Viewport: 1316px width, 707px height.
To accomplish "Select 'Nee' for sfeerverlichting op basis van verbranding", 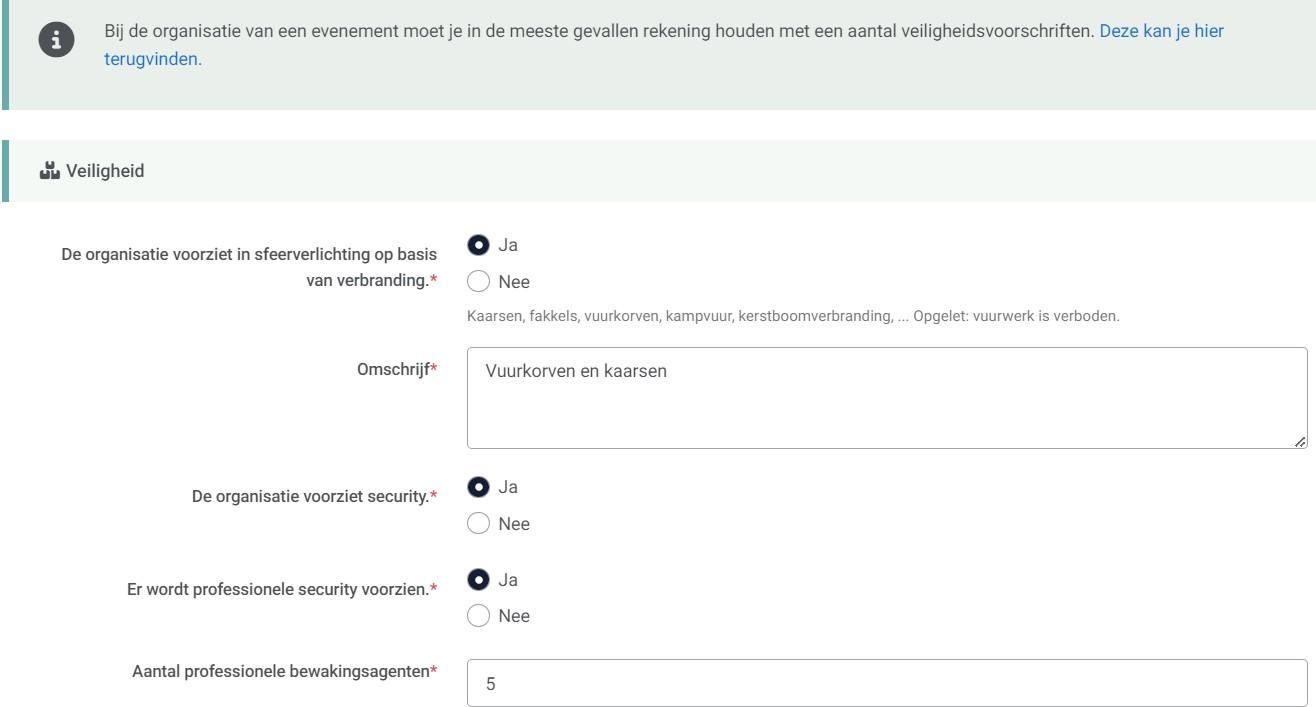I will coord(478,281).
